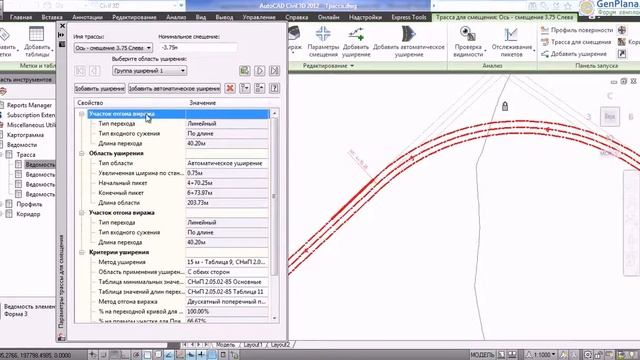Open the Проверка видимости tool

(468, 42)
